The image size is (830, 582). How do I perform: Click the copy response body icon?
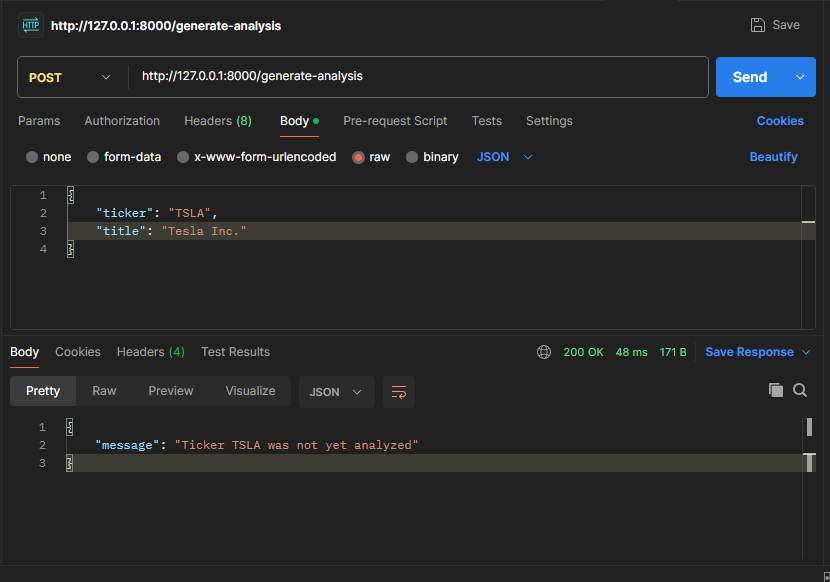coord(776,390)
